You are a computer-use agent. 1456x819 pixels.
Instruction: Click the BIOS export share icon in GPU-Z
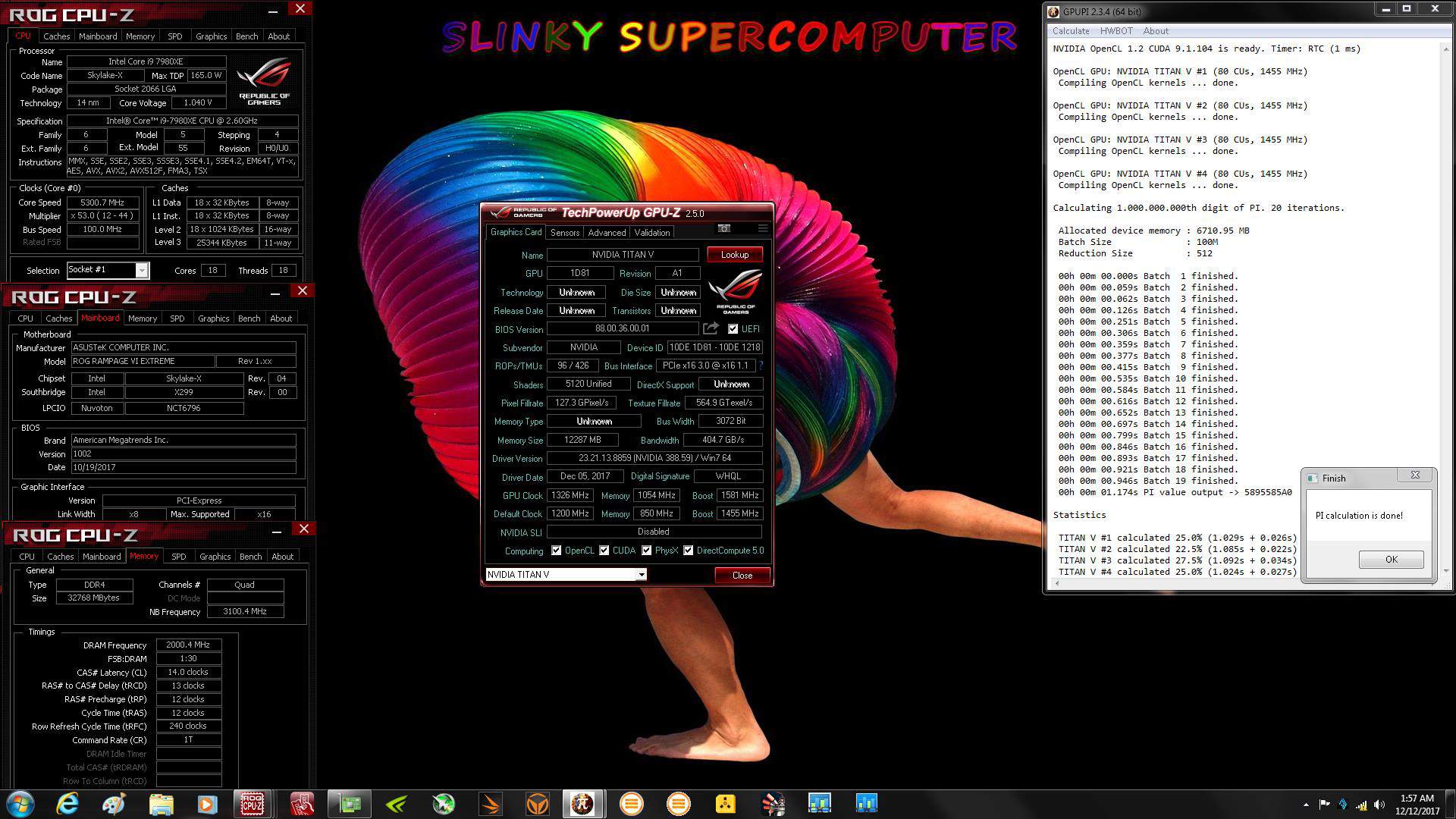(x=711, y=328)
